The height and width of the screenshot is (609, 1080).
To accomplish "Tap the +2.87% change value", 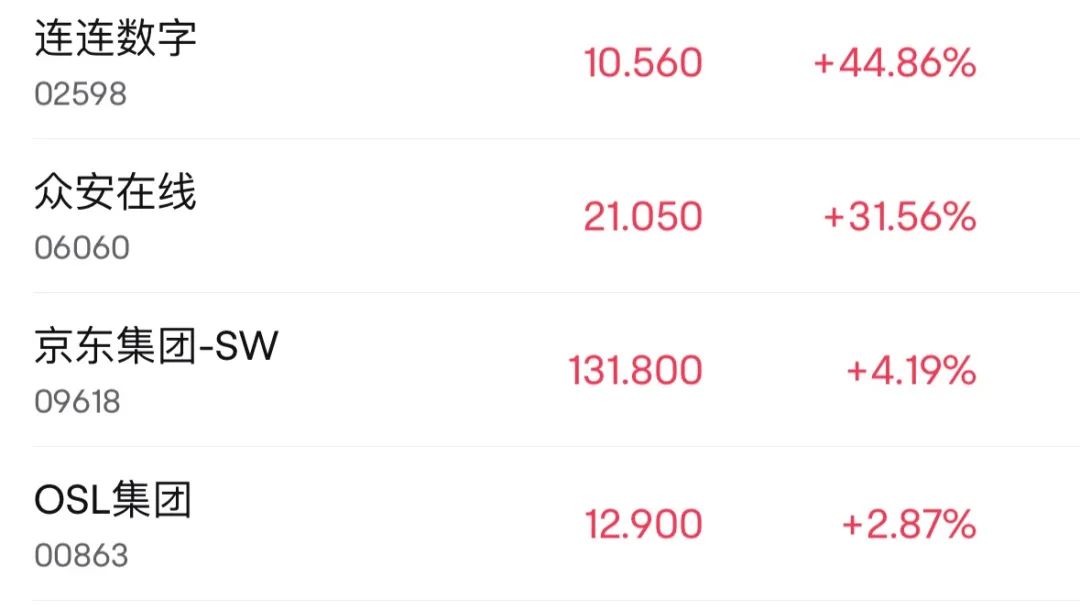I will coord(909,524).
